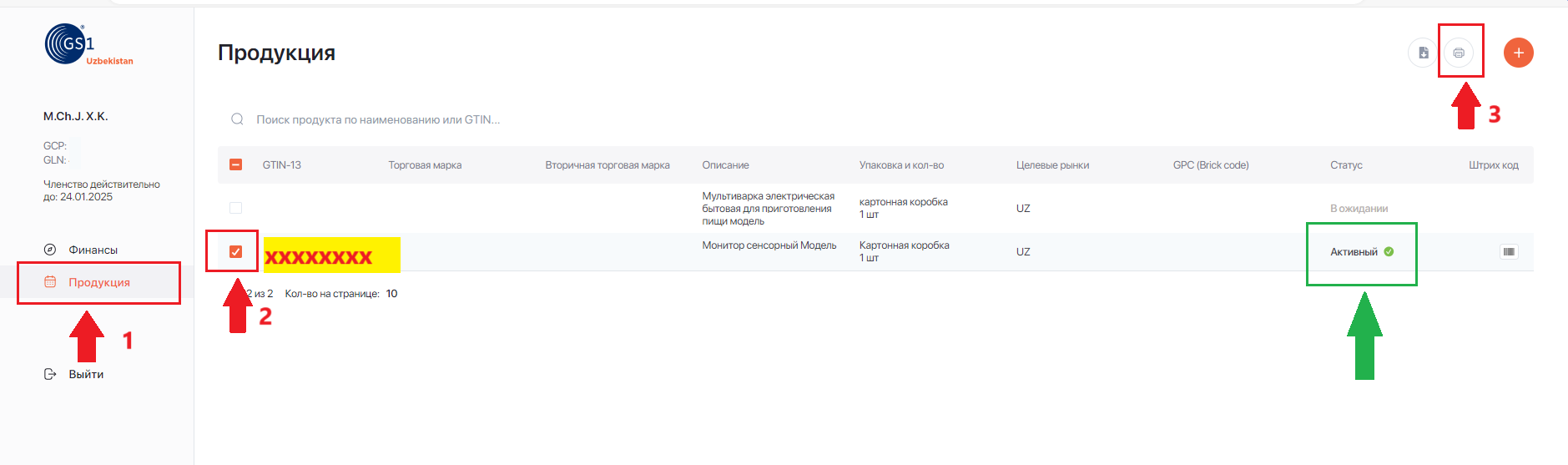Focus the product search input field
Screen dimensions: 1568x465
[584, 119]
